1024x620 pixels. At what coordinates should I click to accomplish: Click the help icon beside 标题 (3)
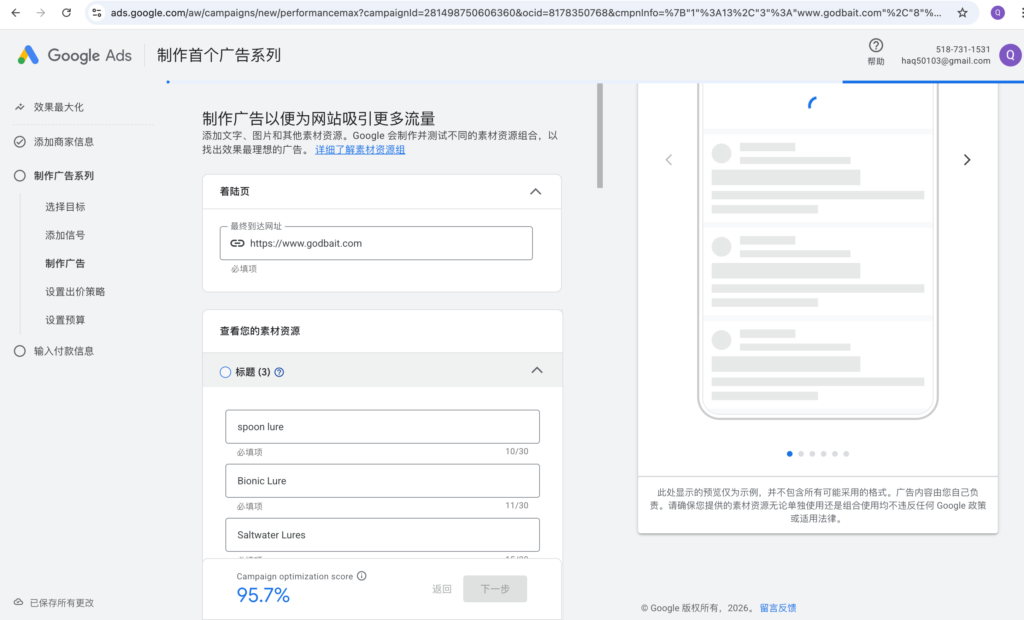tap(279, 372)
